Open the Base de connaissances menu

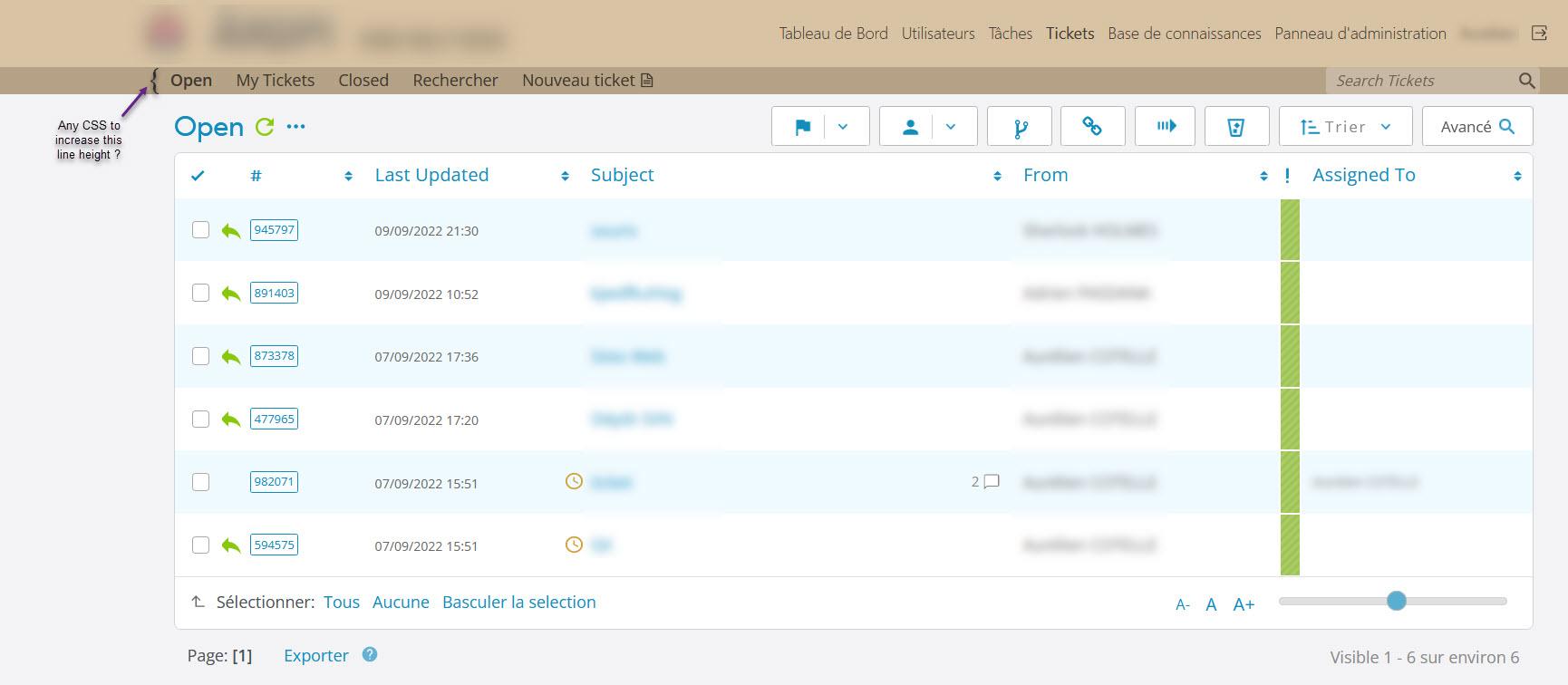pyautogui.click(x=1184, y=34)
